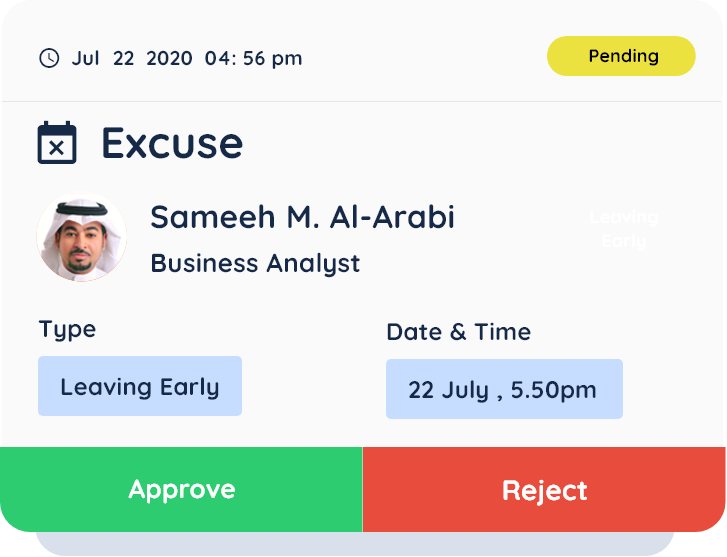Click the 22 July, 5.50pm date field

tap(504, 389)
